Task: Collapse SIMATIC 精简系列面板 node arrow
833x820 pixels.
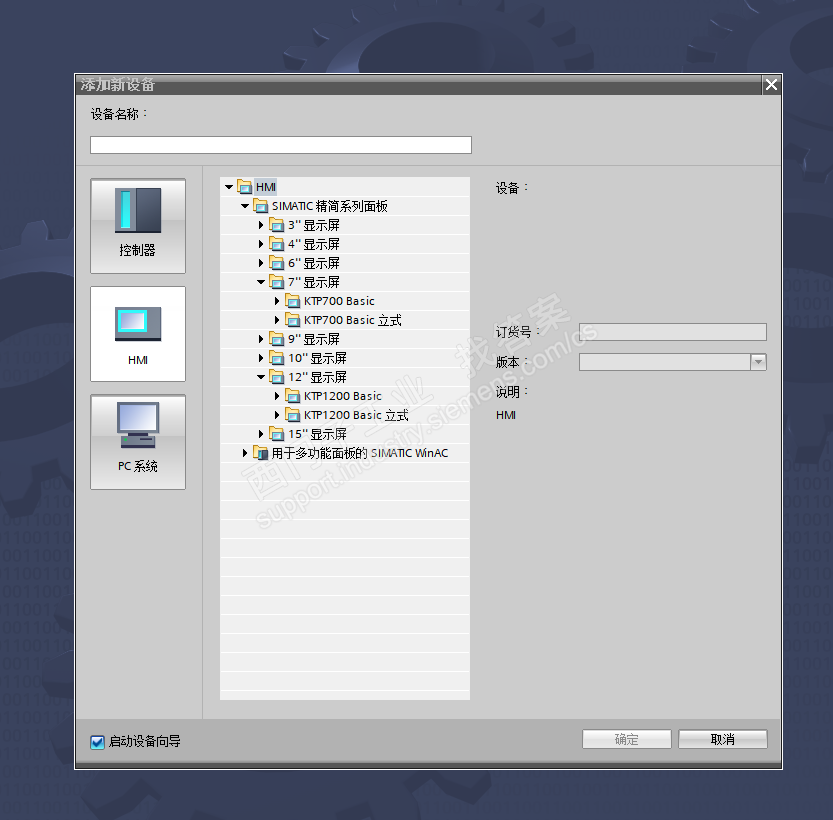Action: pos(245,206)
